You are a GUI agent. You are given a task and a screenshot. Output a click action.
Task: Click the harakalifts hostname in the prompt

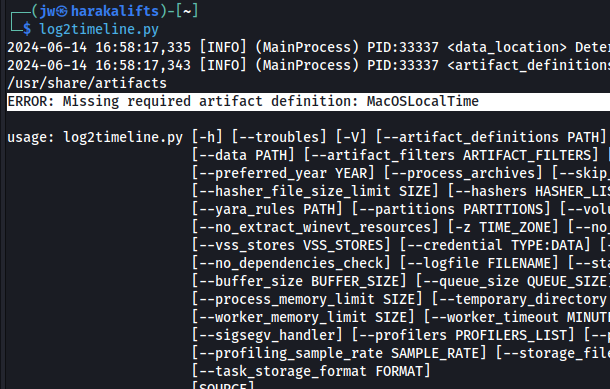(115, 11)
